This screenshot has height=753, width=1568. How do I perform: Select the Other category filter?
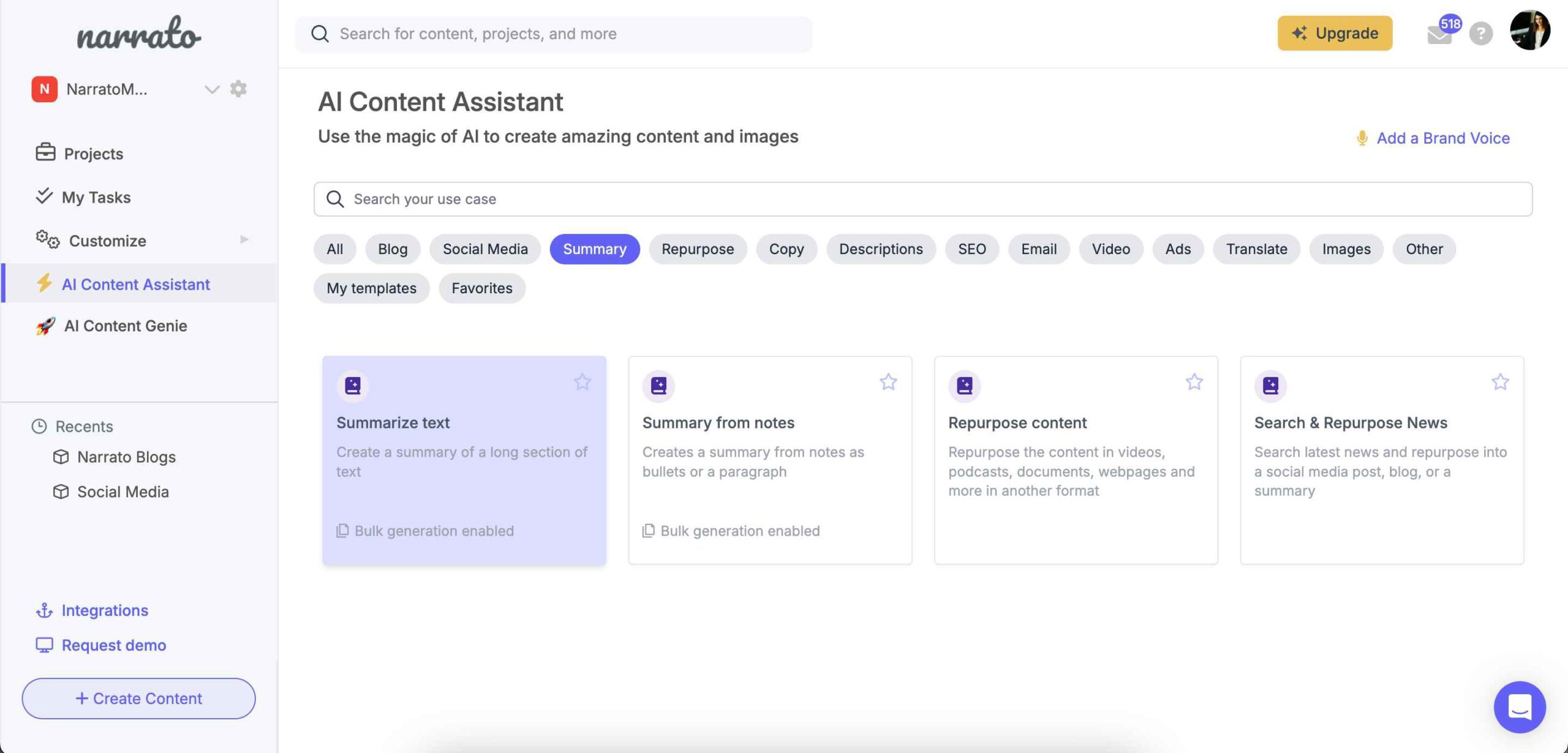(1424, 249)
